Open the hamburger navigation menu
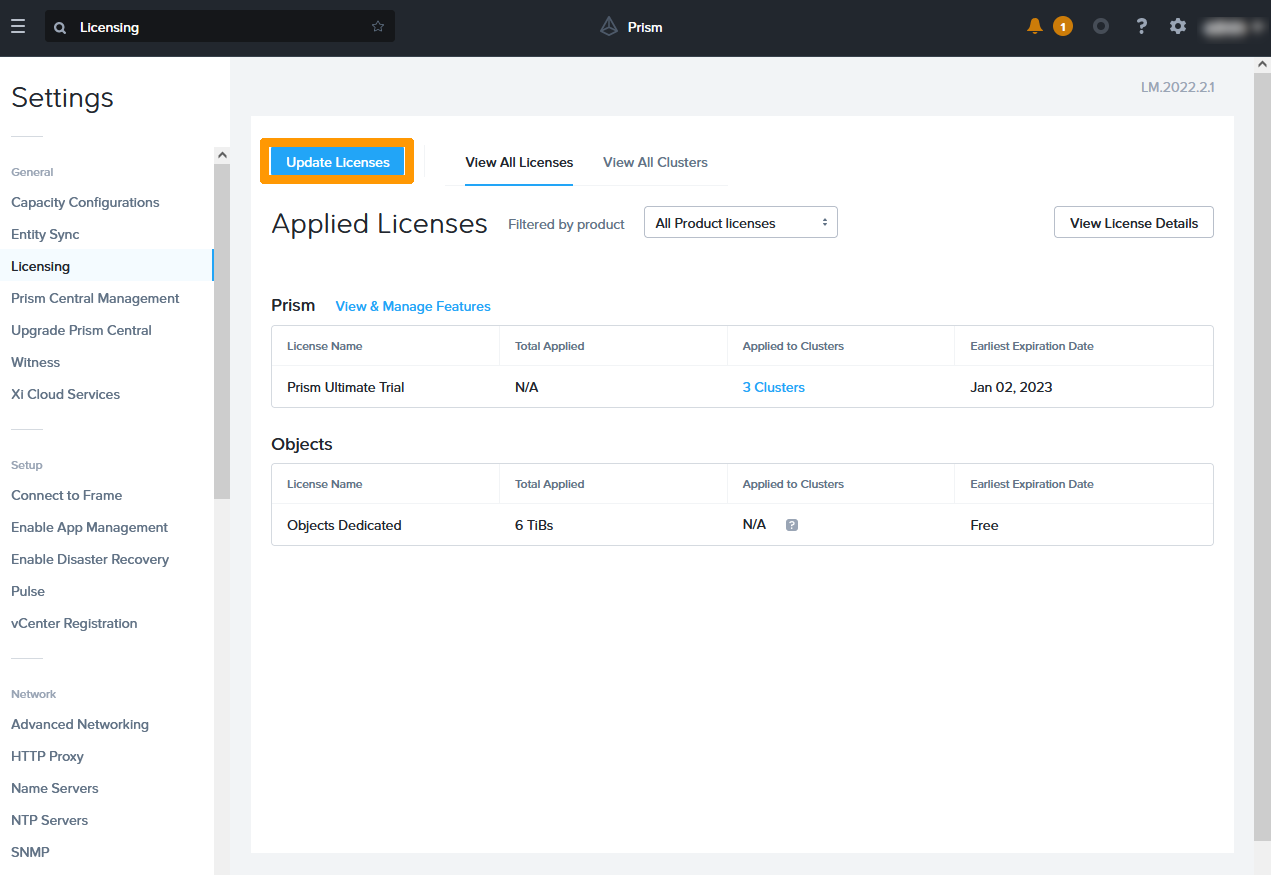 [x=18, y=26]
